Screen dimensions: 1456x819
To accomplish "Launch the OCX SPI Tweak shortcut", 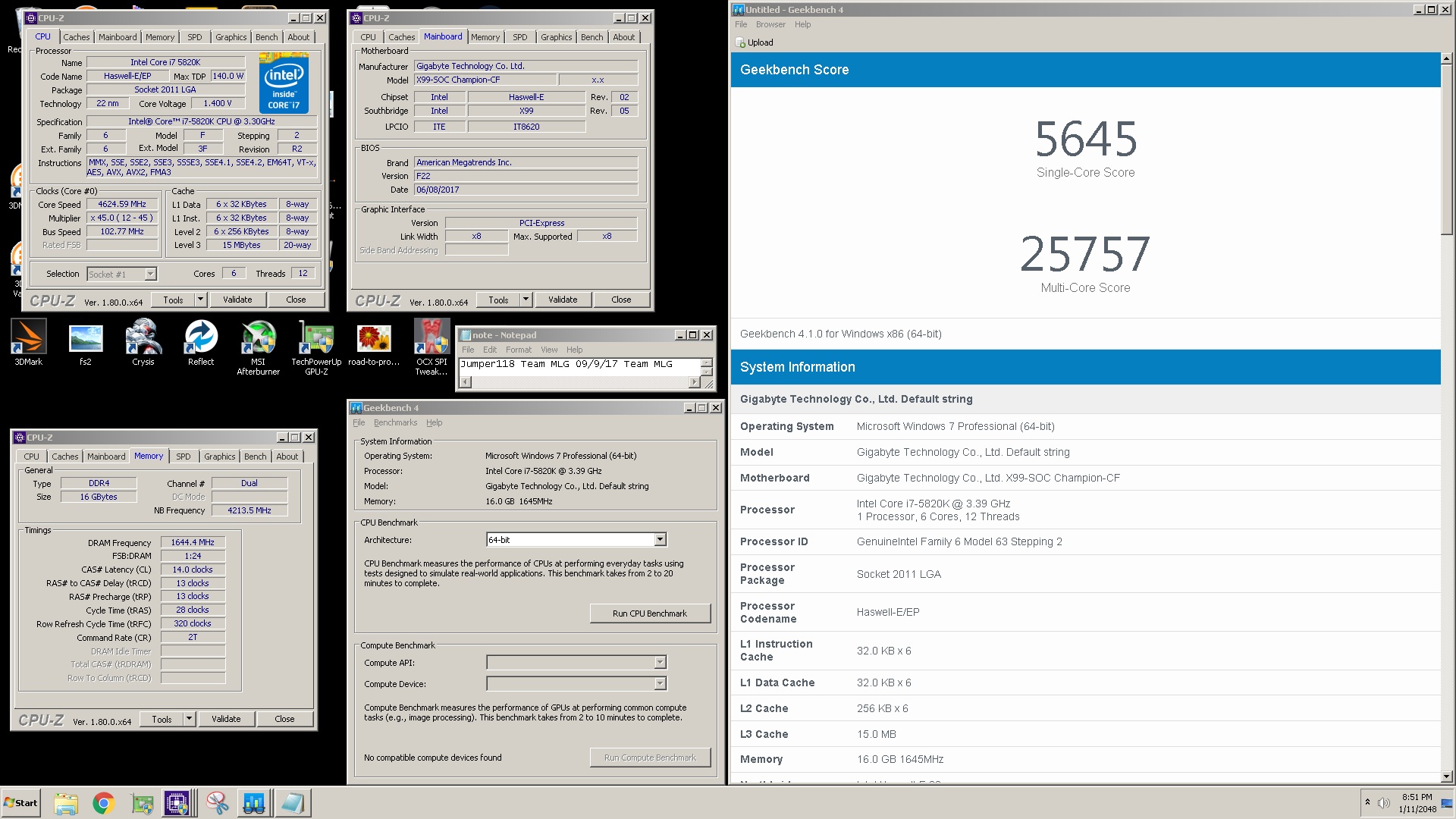I will click(x=431, y=347).
